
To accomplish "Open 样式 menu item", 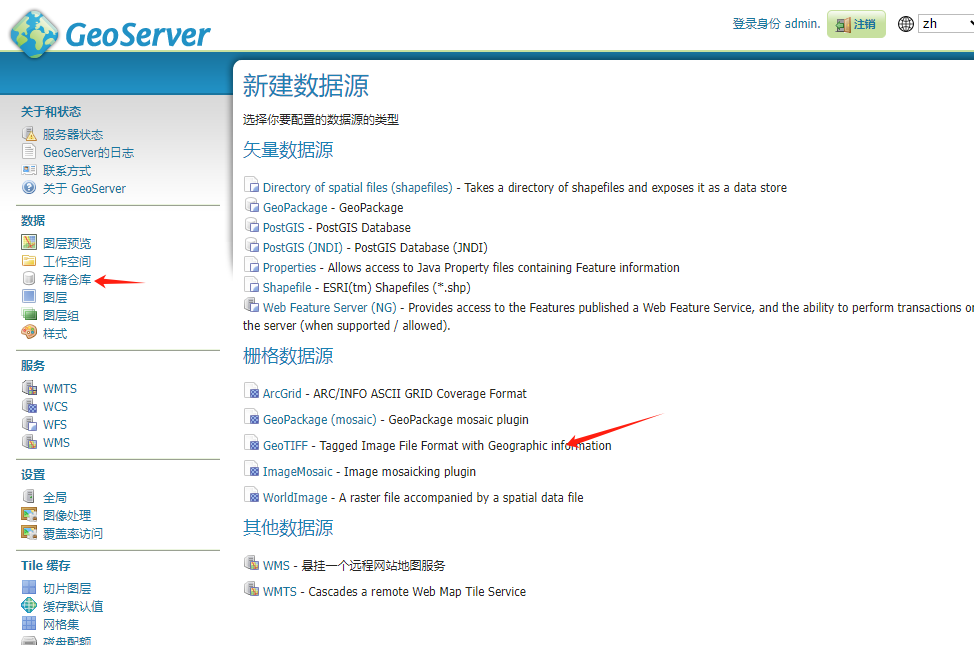I will click(x=55, y=334).
